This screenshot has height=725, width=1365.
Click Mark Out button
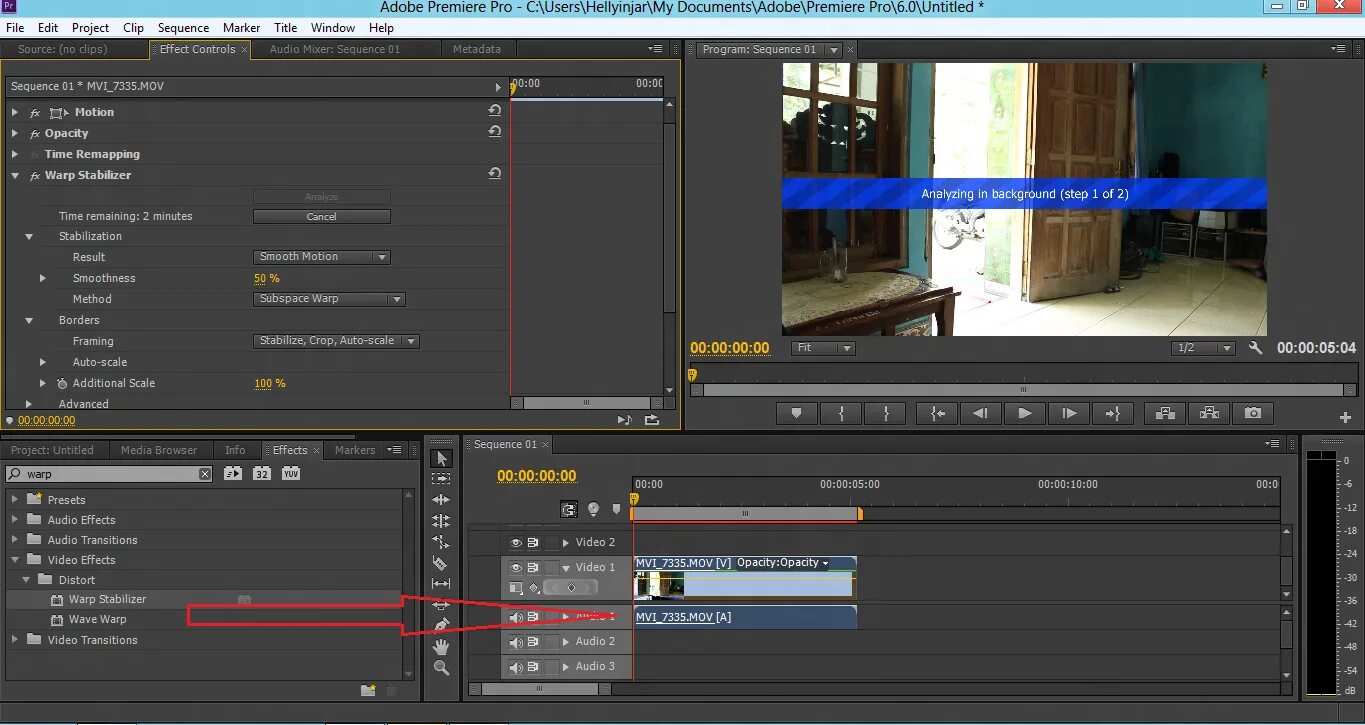[885, 413]
